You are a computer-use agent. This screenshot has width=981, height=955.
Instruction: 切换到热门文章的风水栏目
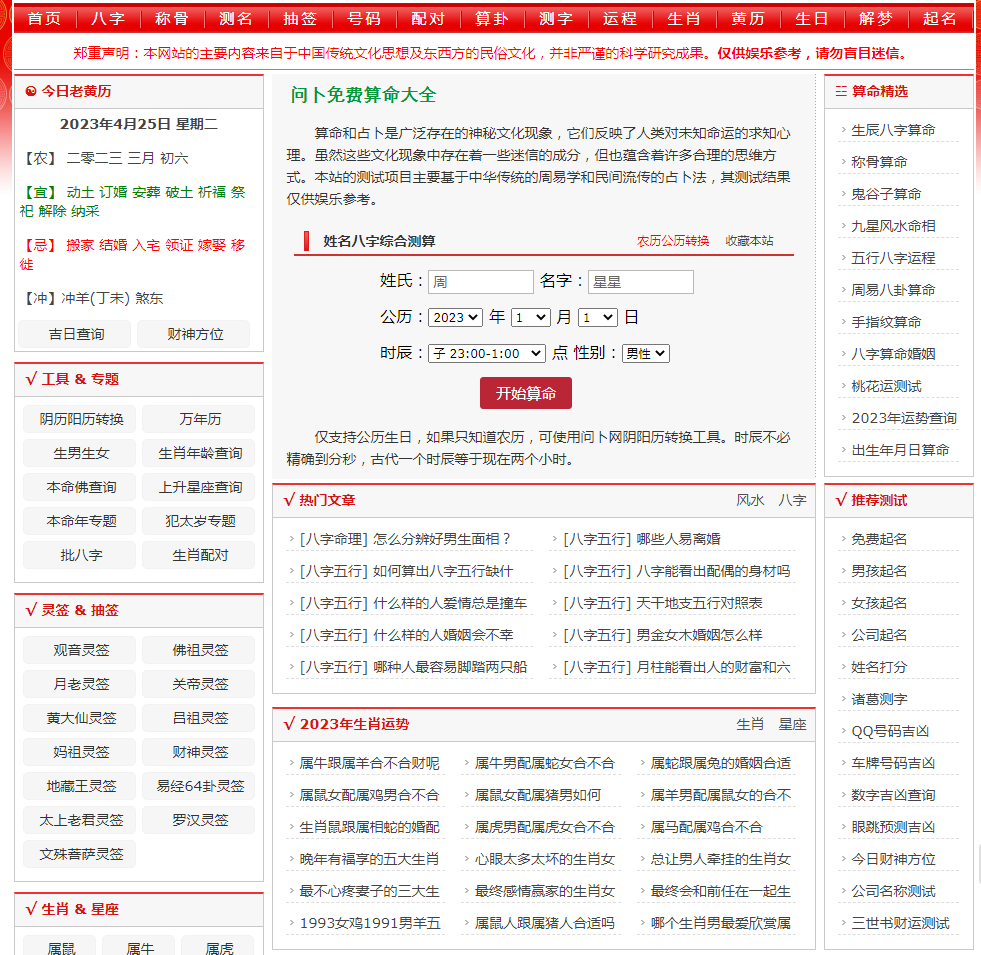[x=750, y=499]
